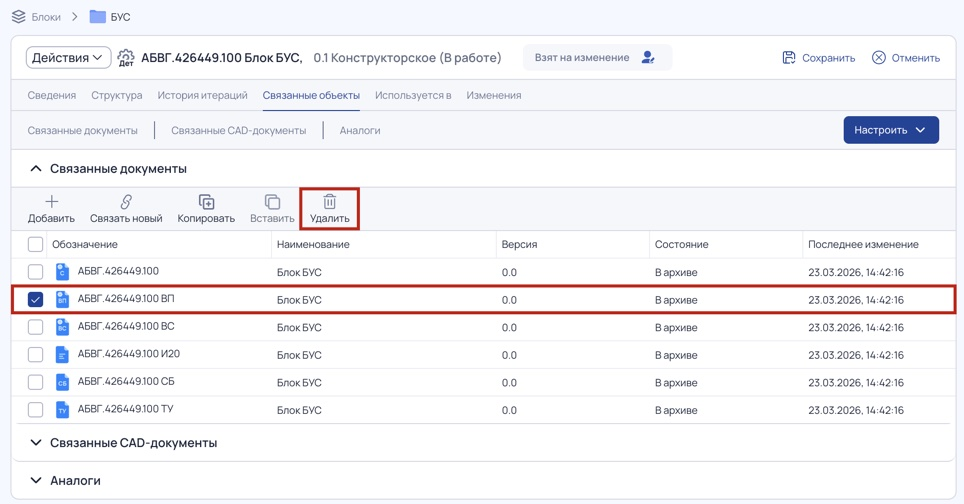
Task: Open the Действия dropdown menu
Action: point(68,58)
